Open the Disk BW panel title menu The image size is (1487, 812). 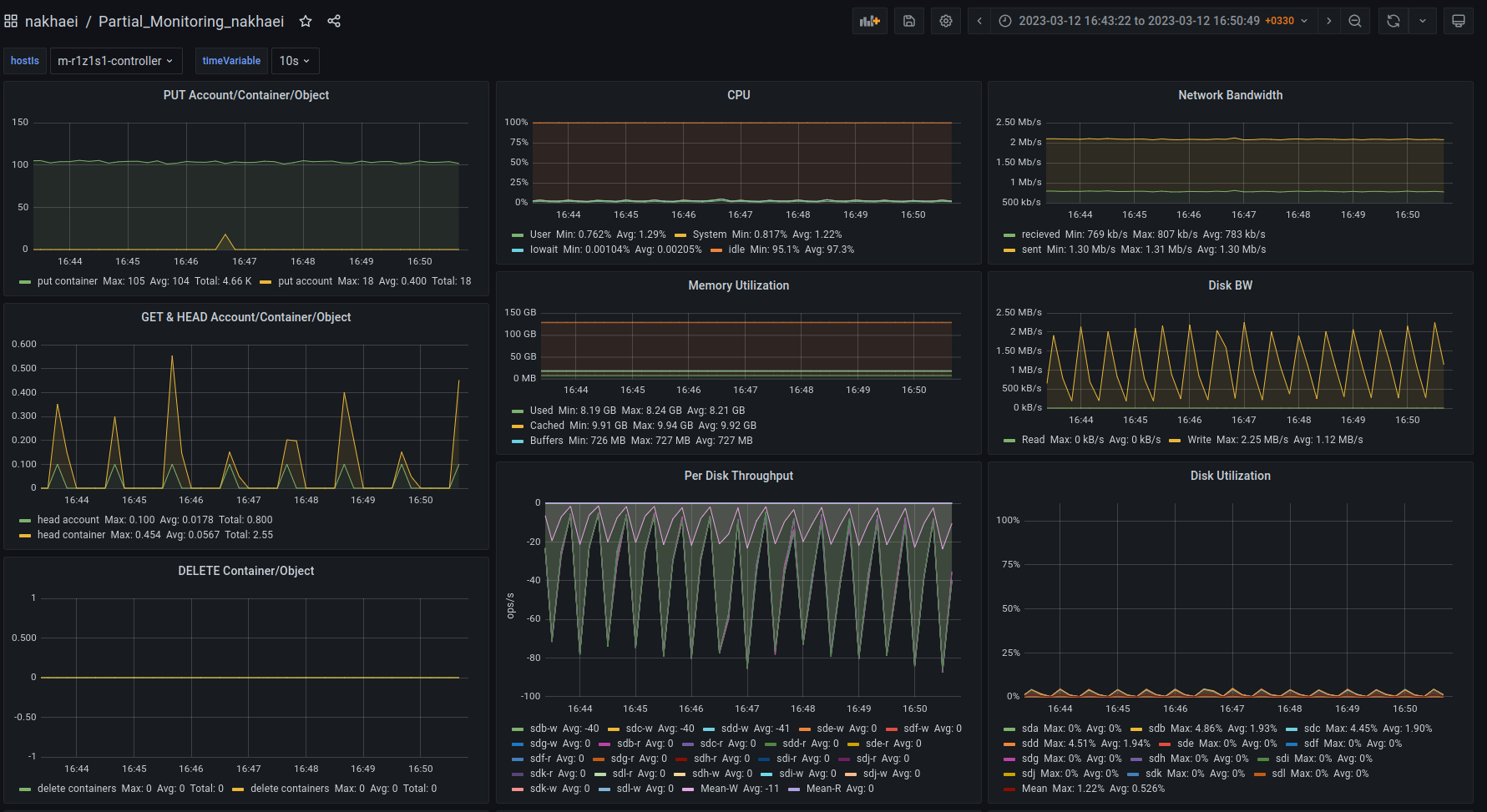point(1230,285)
